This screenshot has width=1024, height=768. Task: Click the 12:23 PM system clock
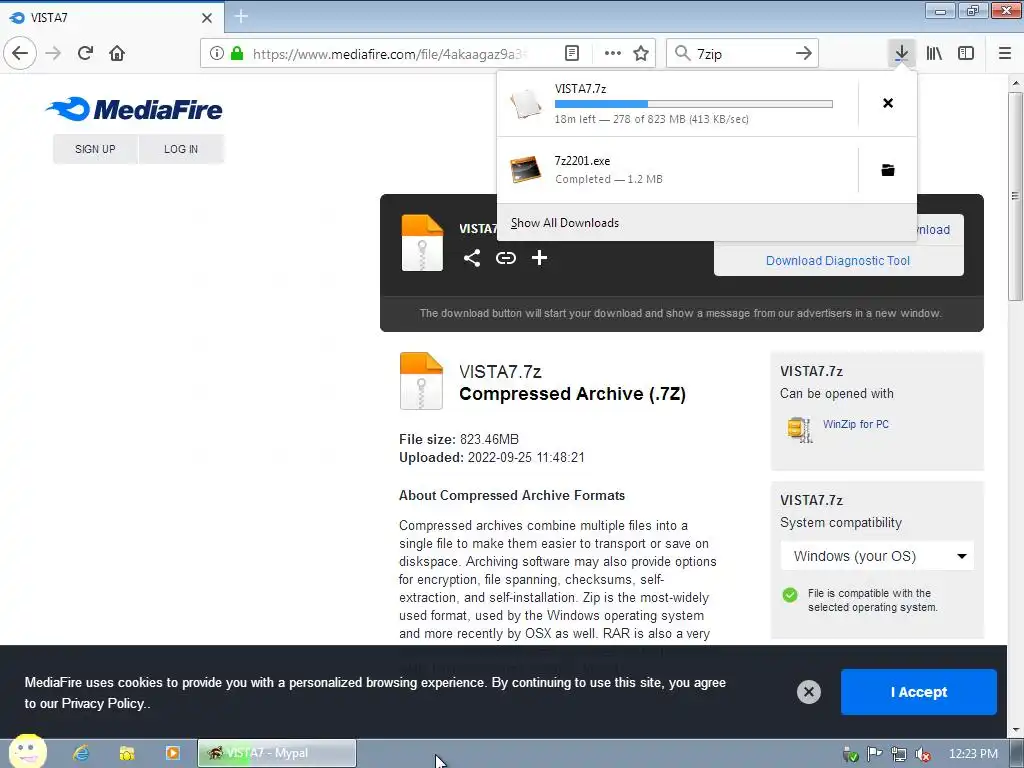coord(973,754)
